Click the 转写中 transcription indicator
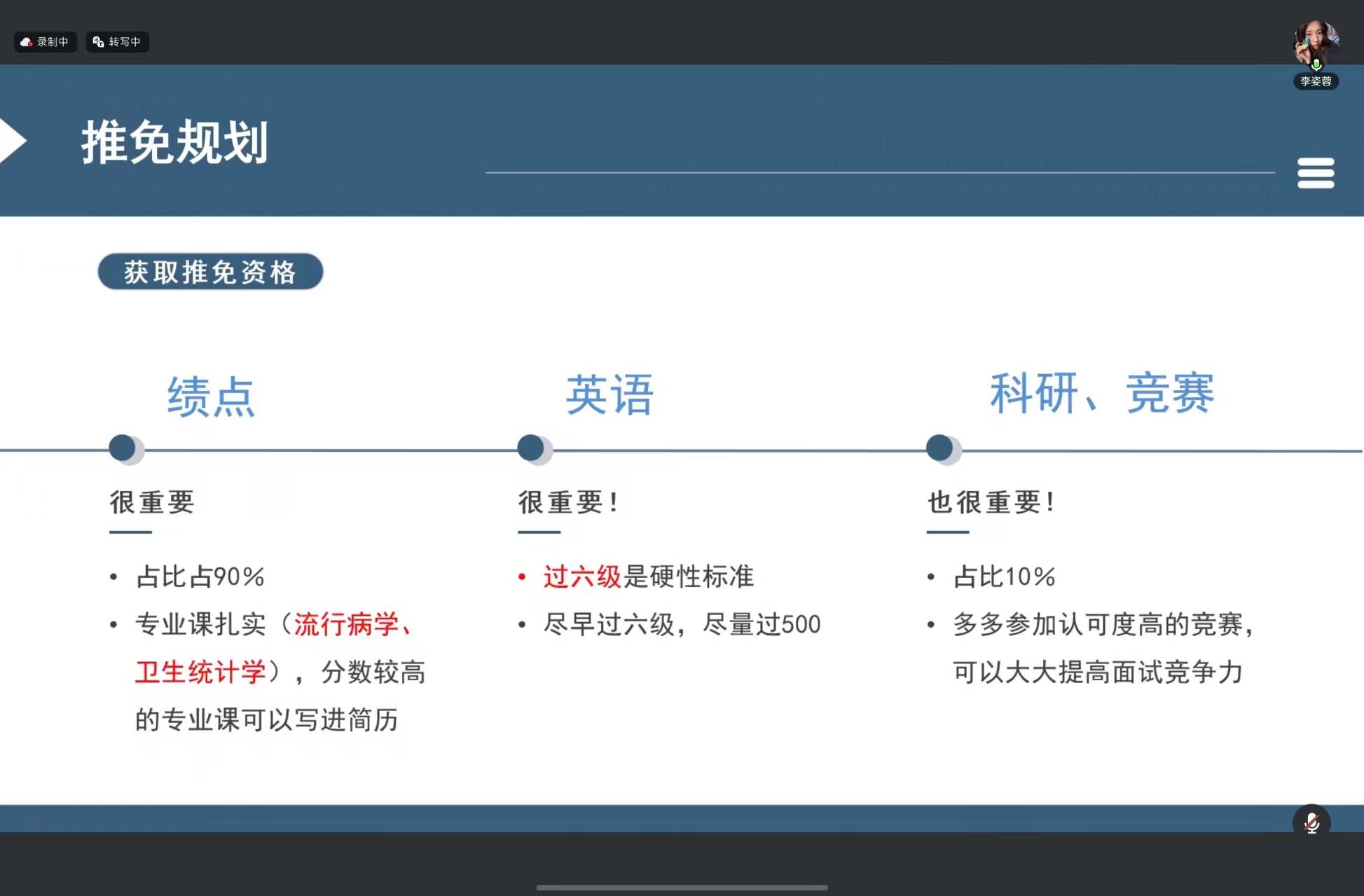The width and height of the screenshot is (1364, 896). [117, 42]
